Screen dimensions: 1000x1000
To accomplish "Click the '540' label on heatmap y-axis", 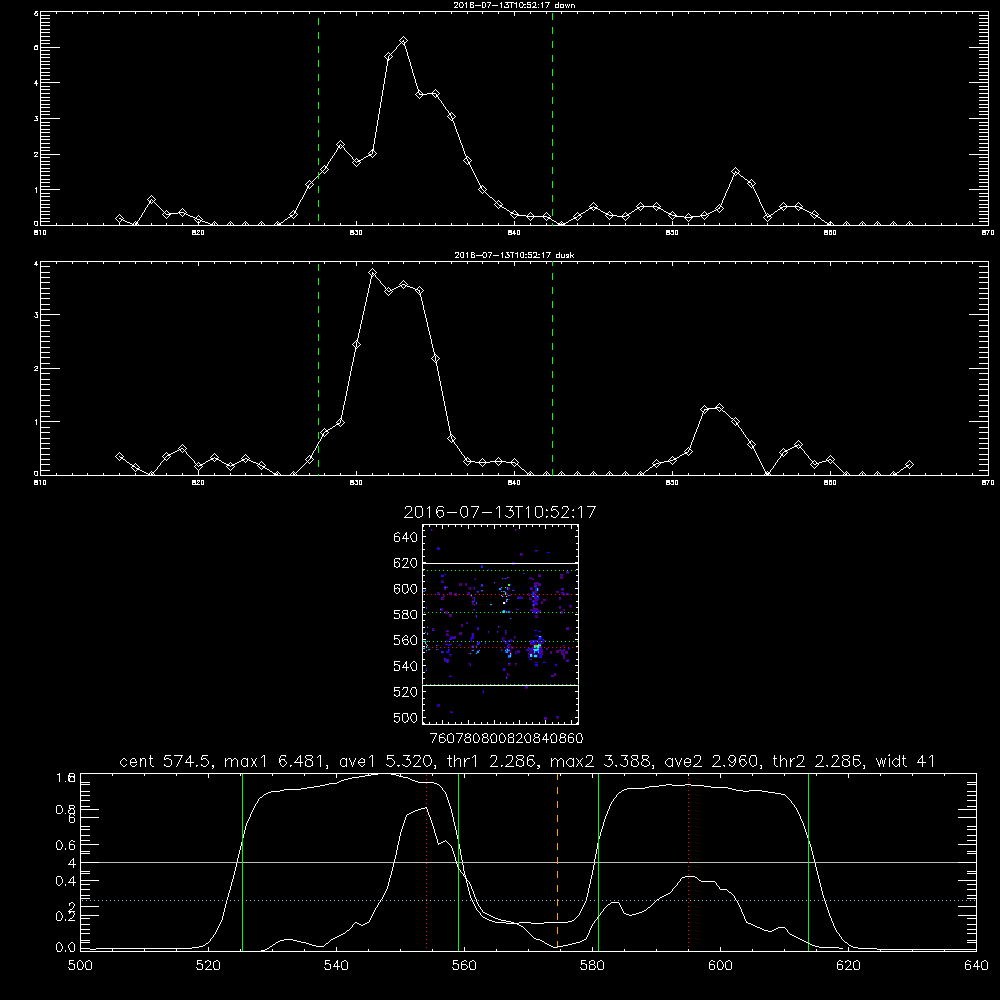I will click(406, 666).
